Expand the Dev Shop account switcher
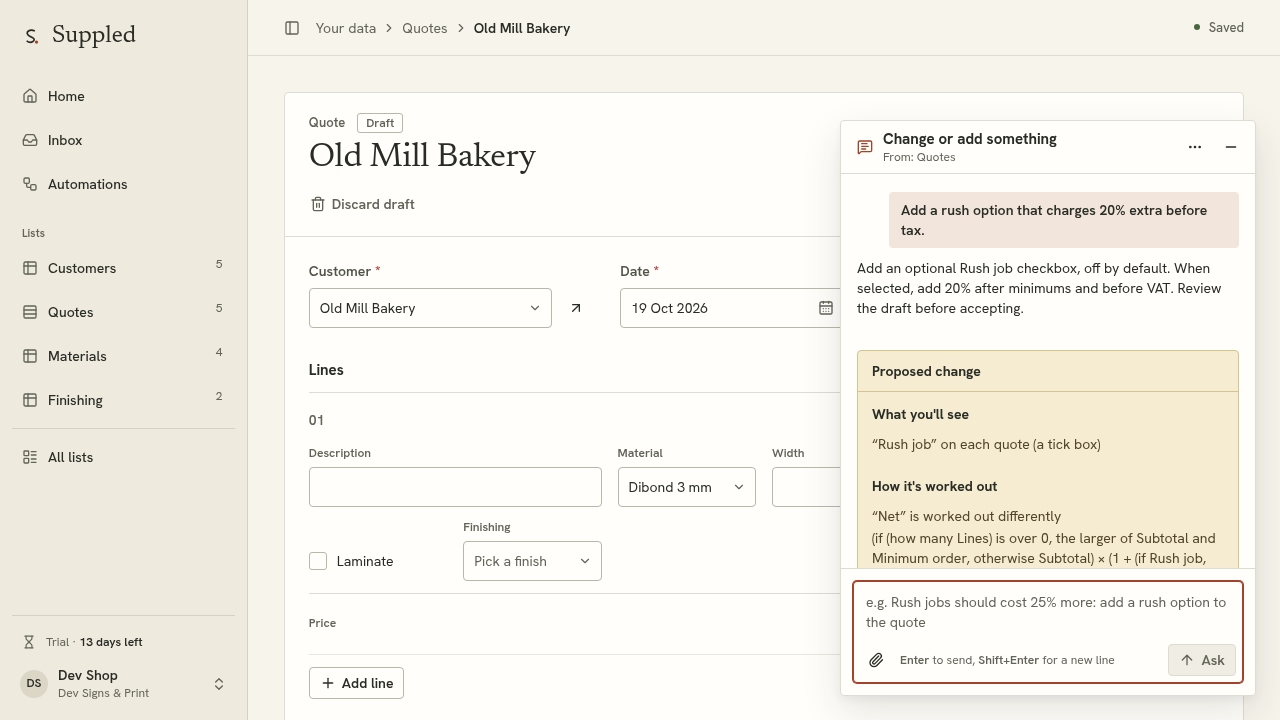 tap(124, 684)
